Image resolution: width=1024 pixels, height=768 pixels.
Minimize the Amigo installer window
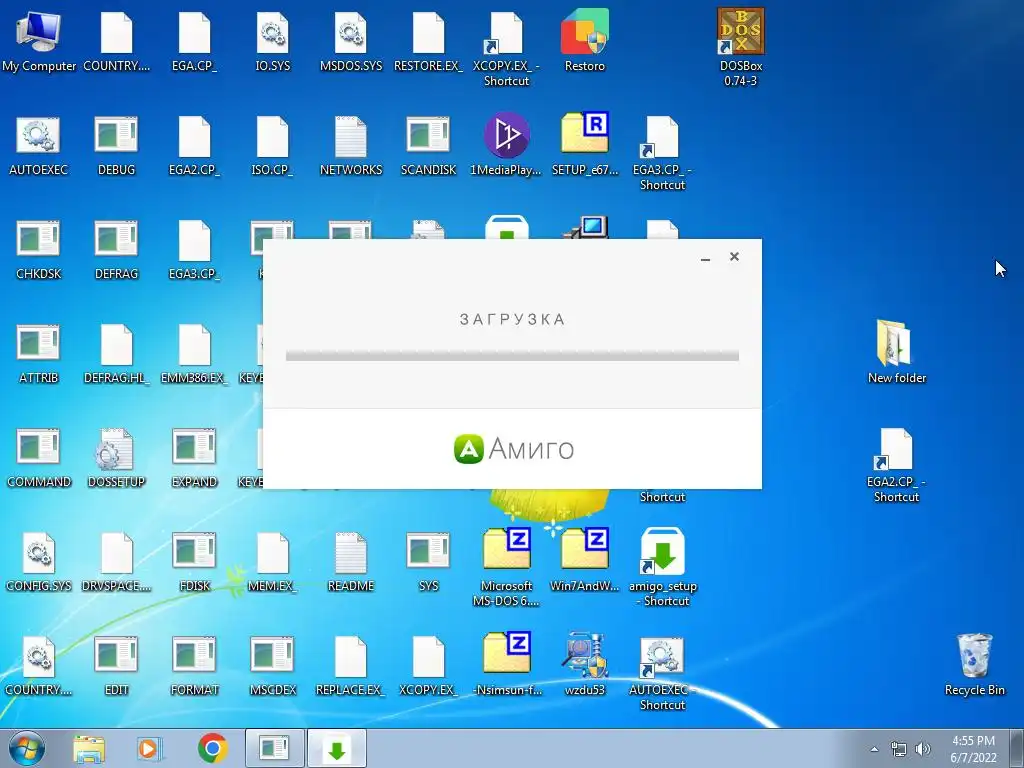[705, 257]
